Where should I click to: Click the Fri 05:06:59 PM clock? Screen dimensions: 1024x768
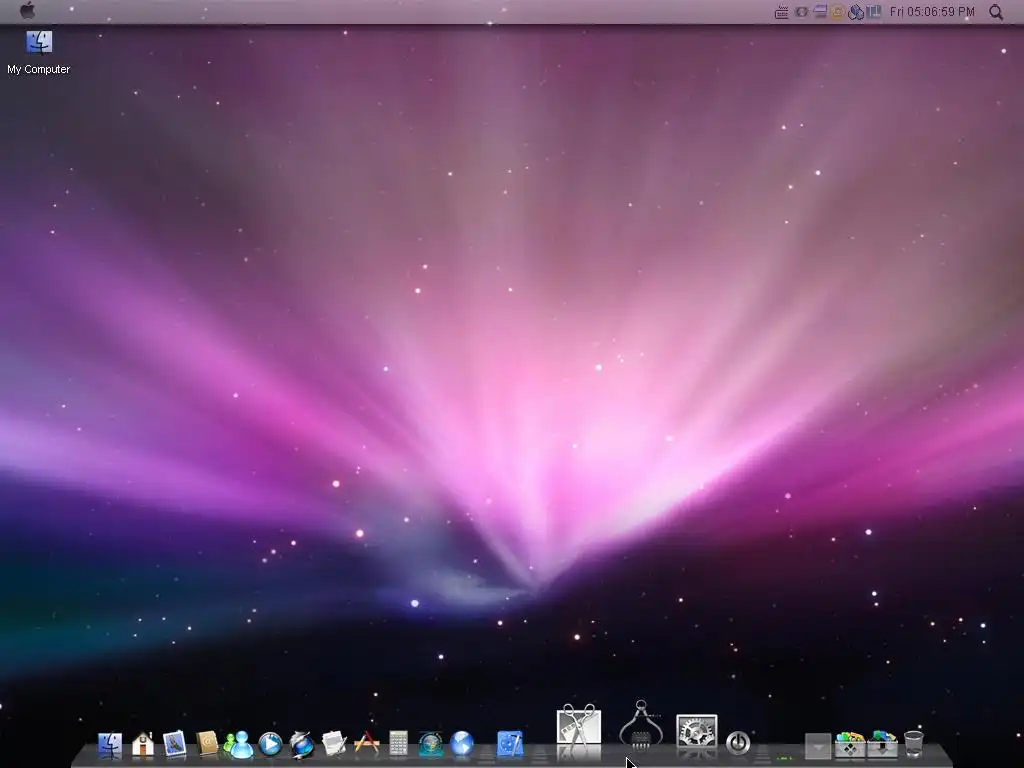pos(932,12)
